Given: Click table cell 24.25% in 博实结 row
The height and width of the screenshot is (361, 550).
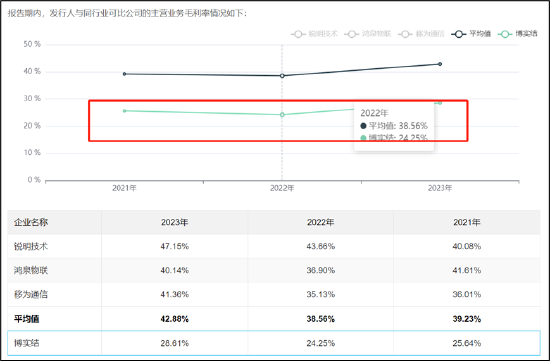Looking at the screenshot, I should (321, 343).
